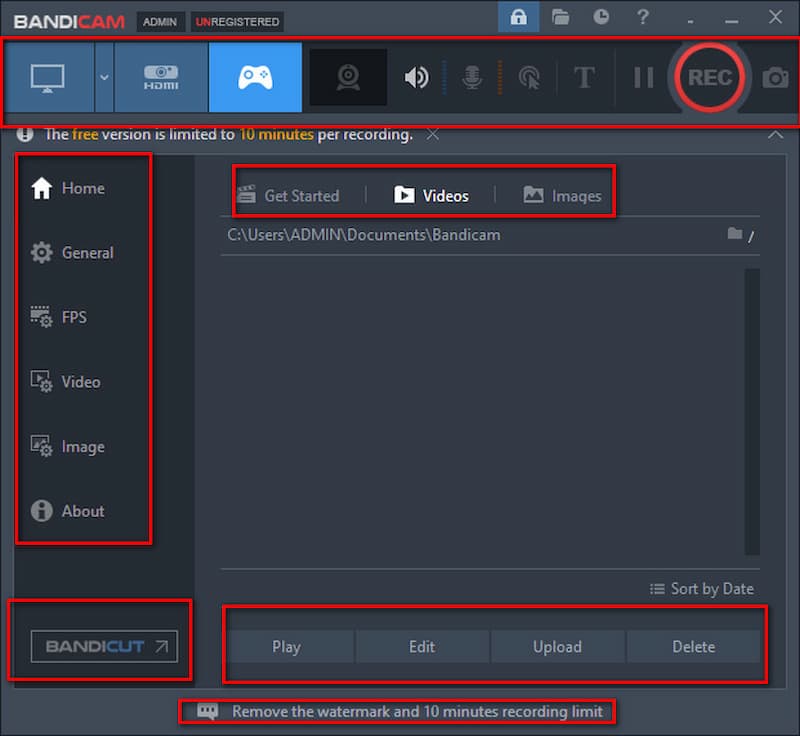Image resolution: width=800 pixels, height=736 pixels.
Task: Click the Bandicam logo
Action: 69,22
